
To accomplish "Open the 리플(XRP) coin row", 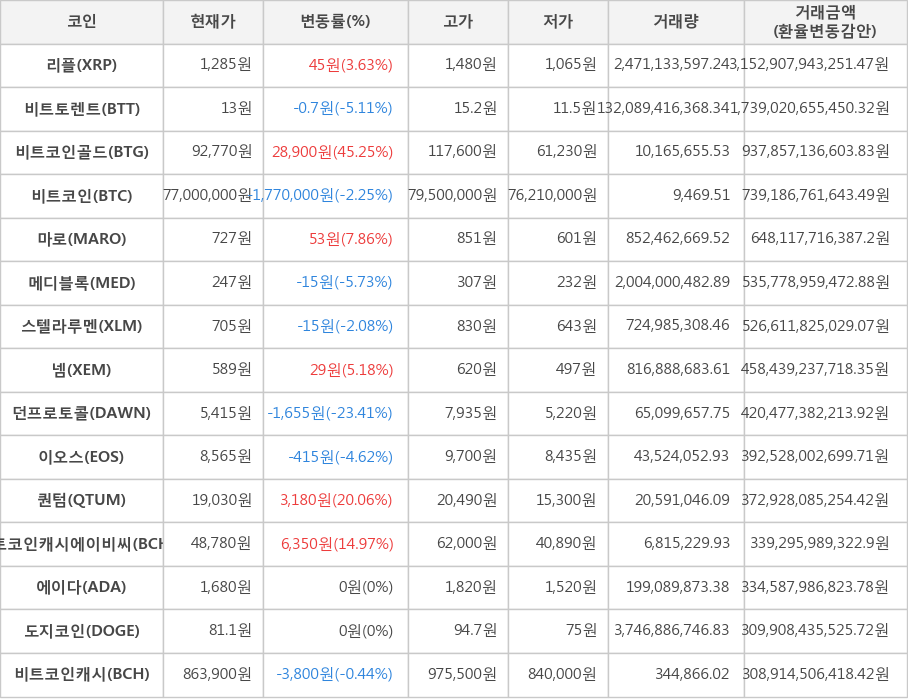I will coord(82,65).
